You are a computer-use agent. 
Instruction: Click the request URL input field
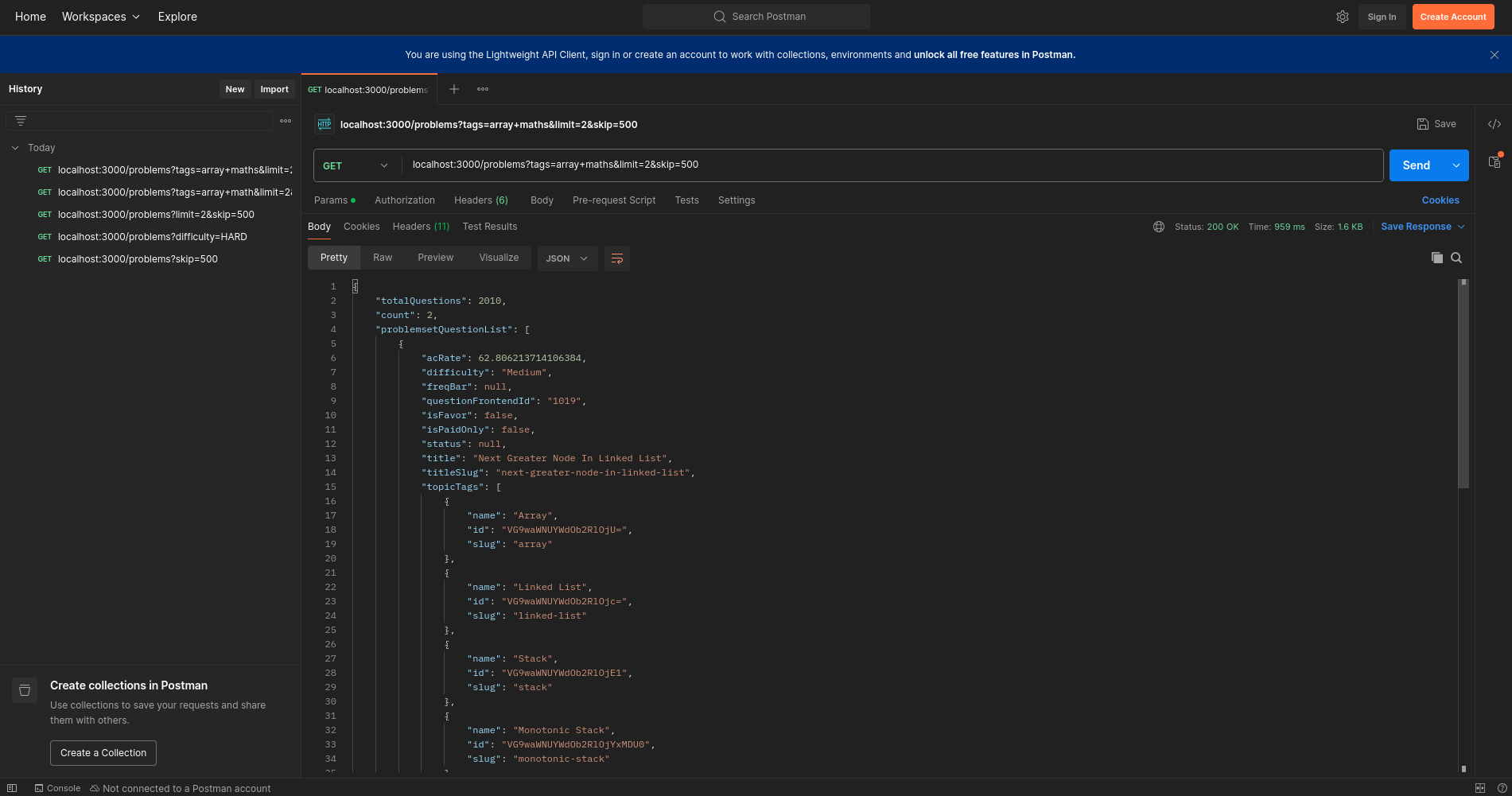(891, 165)
